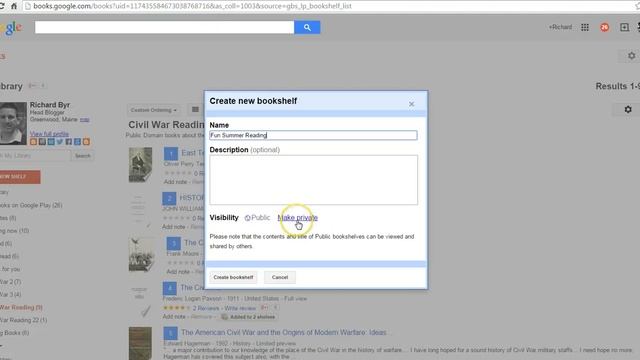This screenshot has width=640, height=360.
Task: Click the Cancel button in the dialog
Action: 280,277
